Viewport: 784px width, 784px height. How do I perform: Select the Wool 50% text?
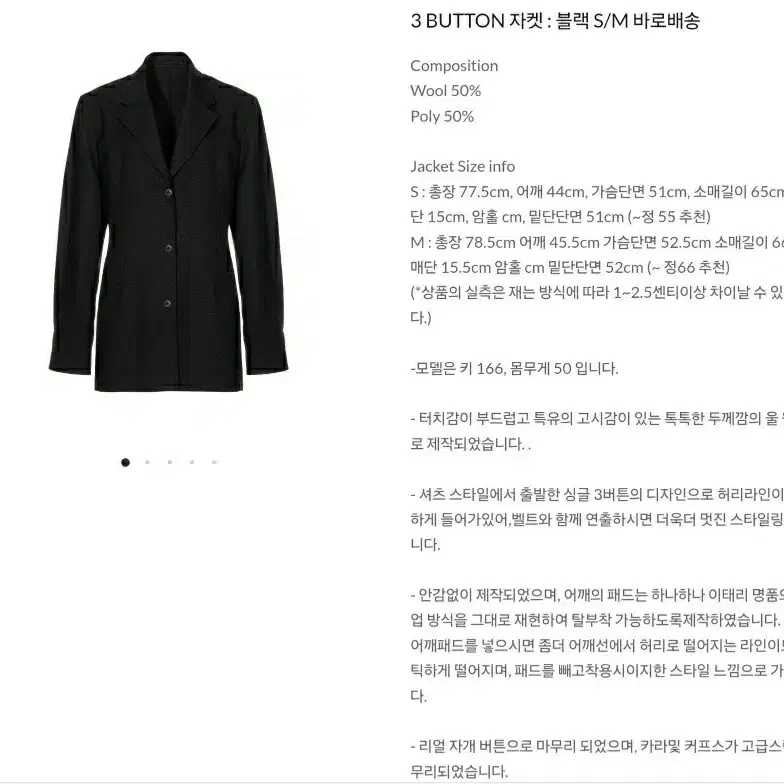(446, 91)
